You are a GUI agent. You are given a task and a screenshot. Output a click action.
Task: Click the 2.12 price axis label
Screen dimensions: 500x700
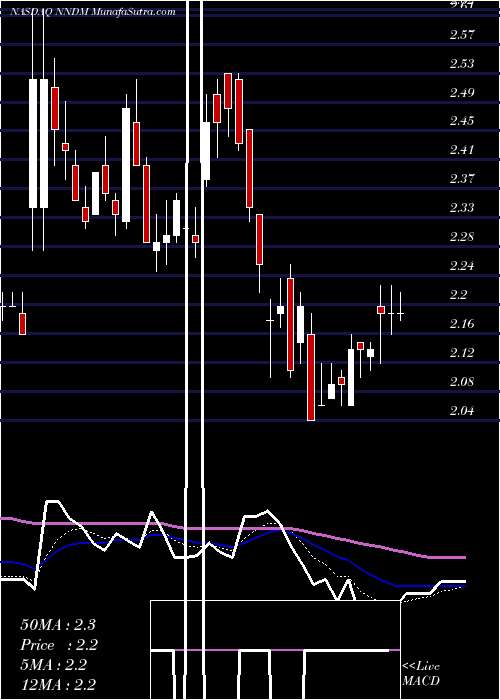tap(462, 353)
